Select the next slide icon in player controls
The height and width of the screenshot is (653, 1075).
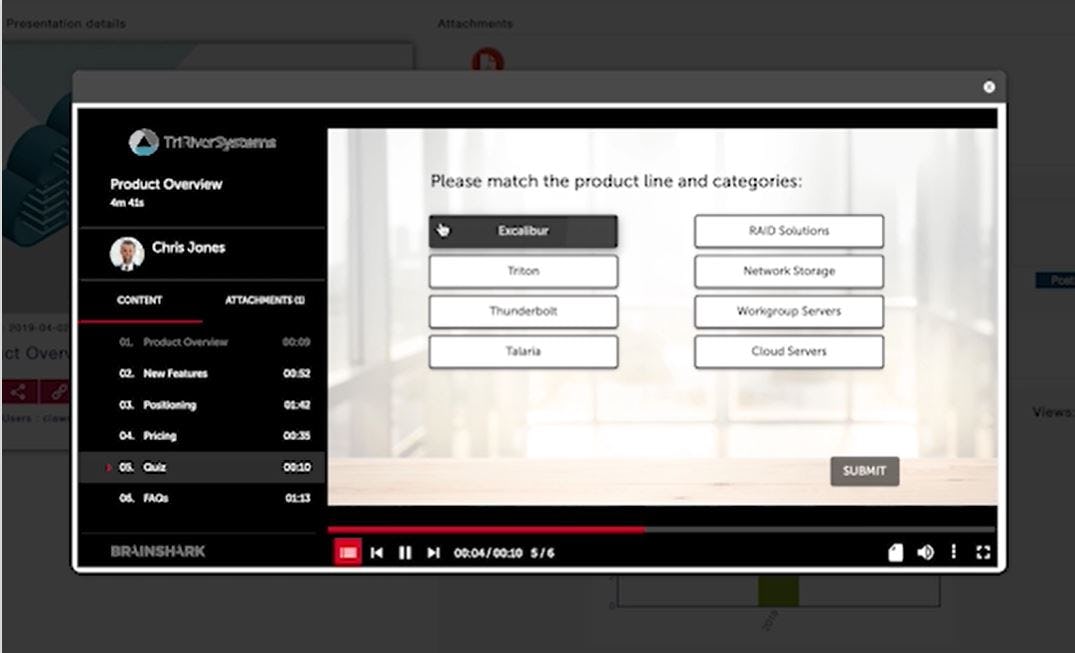click(x=432, y=551)
